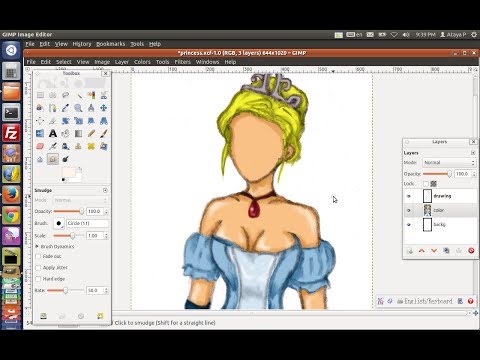Select the Heal tool
The height and width of the screenshot is (360, 480).
pos(91,146)
